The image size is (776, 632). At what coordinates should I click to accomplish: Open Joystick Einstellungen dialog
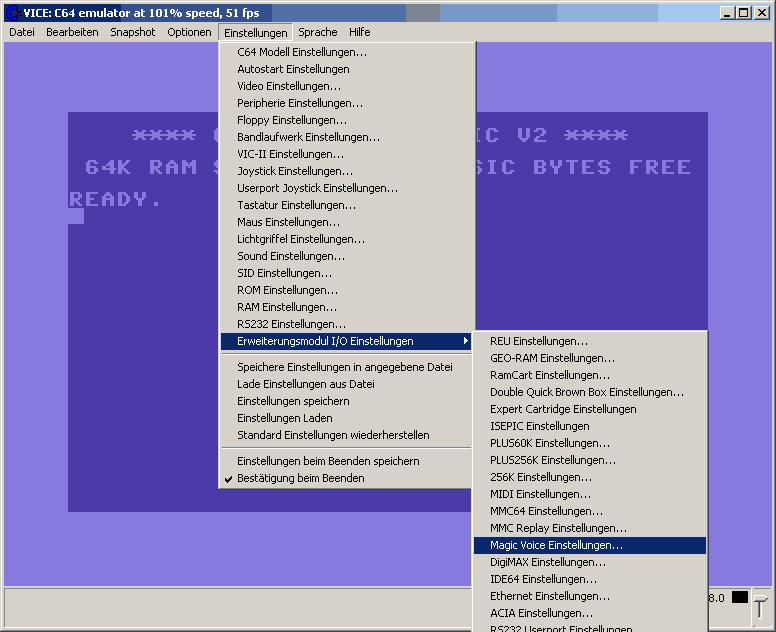(x=295, y=171)
